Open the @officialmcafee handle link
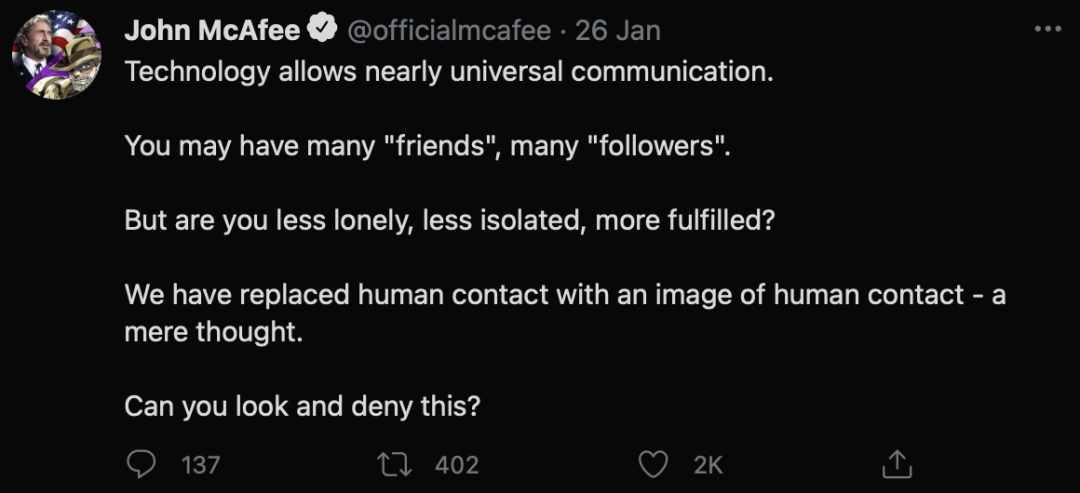Image resolution: width=1080 pixels, height=493 pixels. click(448, 30)
